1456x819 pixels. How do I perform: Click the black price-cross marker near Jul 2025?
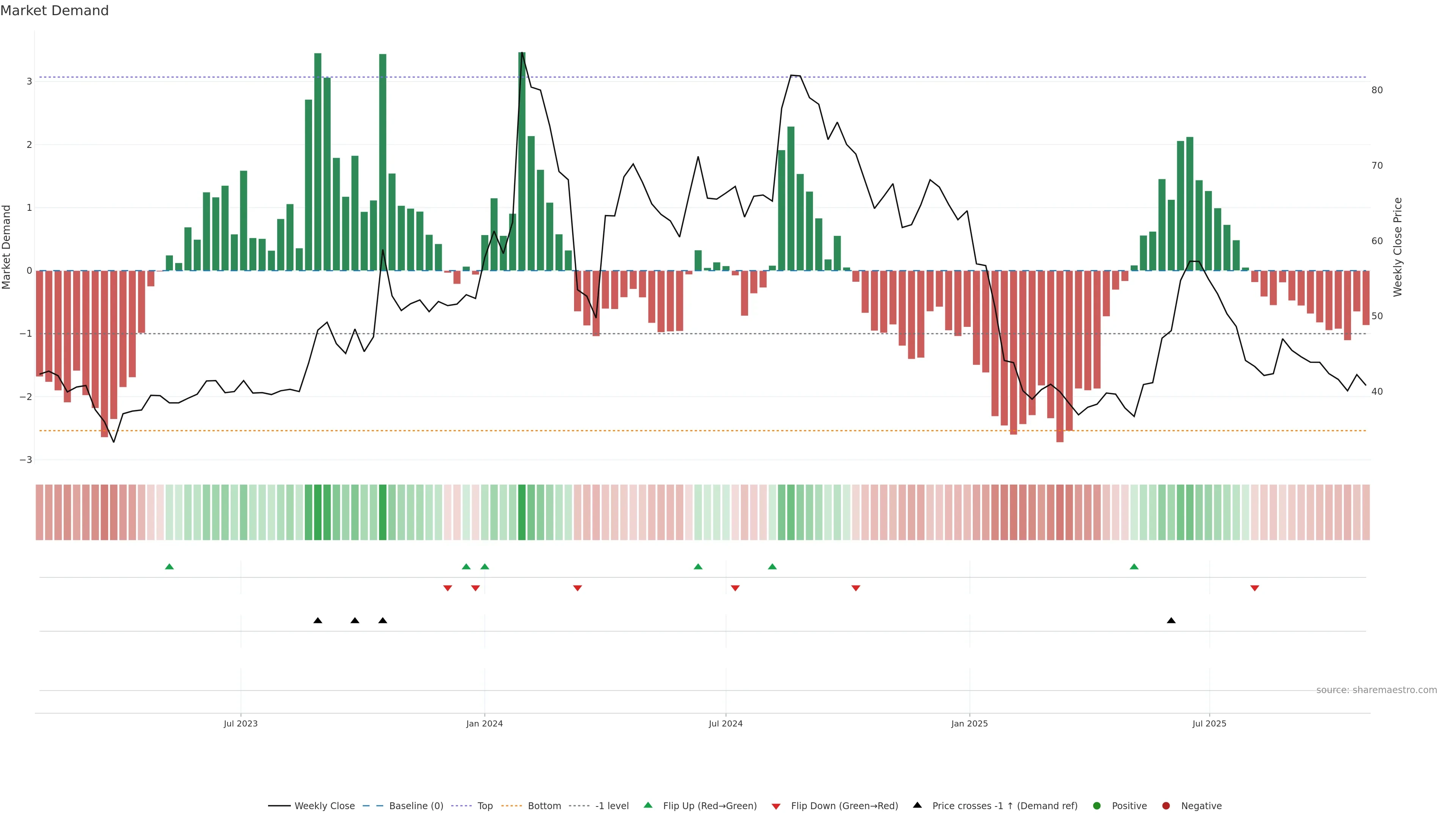pos(1171,621)
